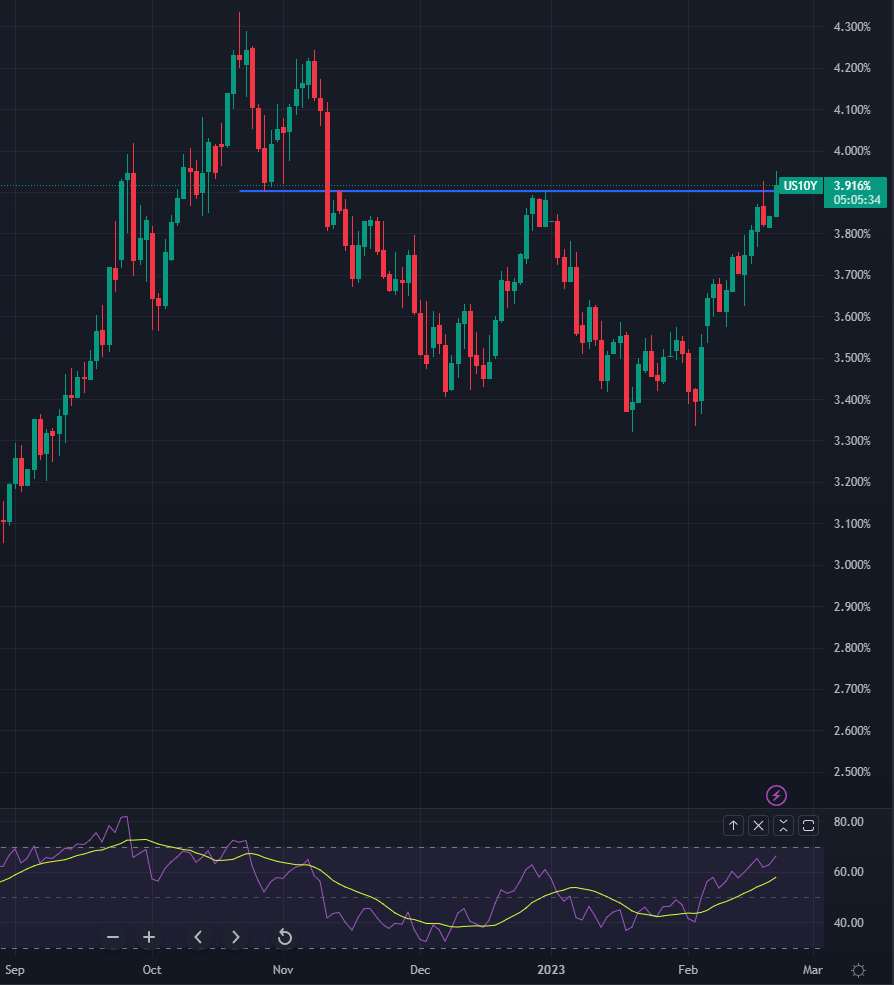Move RSI pane up with arrow icon
This screenshot has width=894, height=985.
tap(733, 825)
